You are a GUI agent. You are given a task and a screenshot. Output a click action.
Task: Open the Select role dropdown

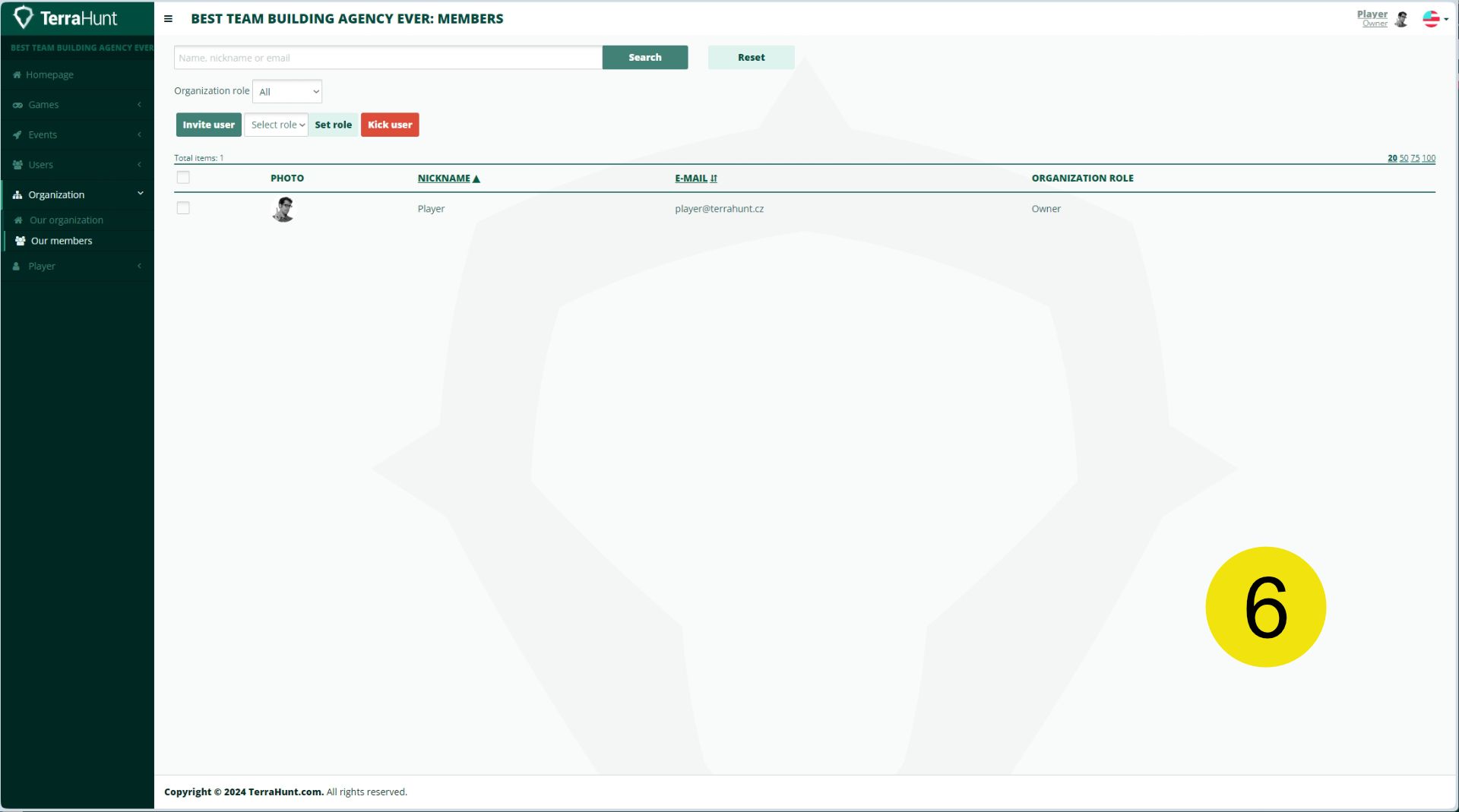277,125
